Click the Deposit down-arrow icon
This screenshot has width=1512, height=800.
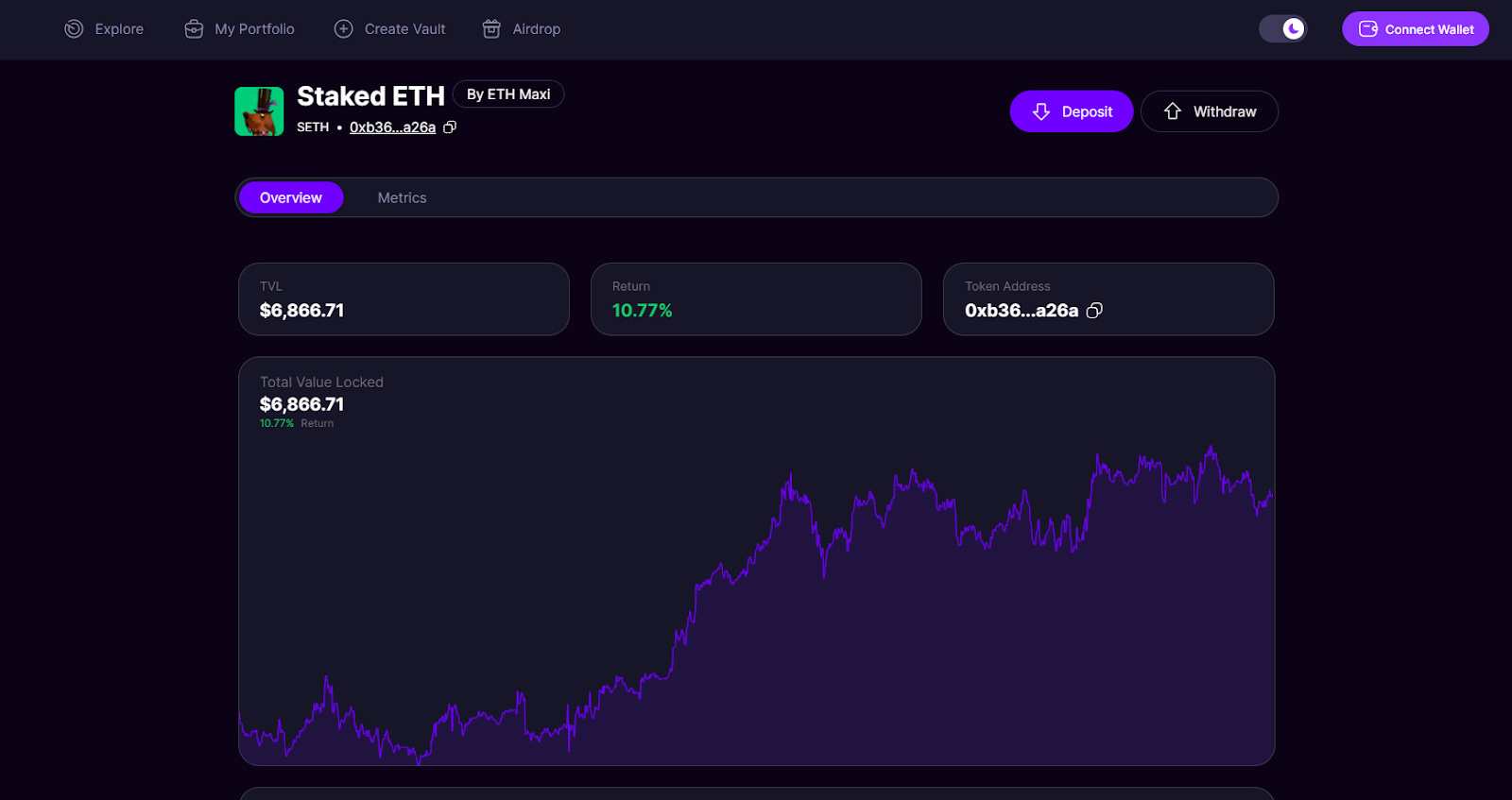click(1041, 111)
